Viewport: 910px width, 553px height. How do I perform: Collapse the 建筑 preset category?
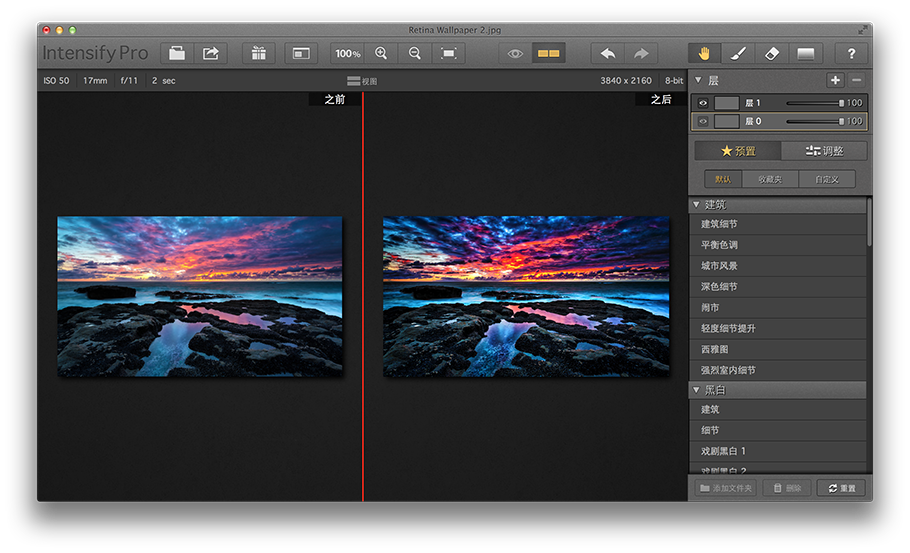point(696,205)
